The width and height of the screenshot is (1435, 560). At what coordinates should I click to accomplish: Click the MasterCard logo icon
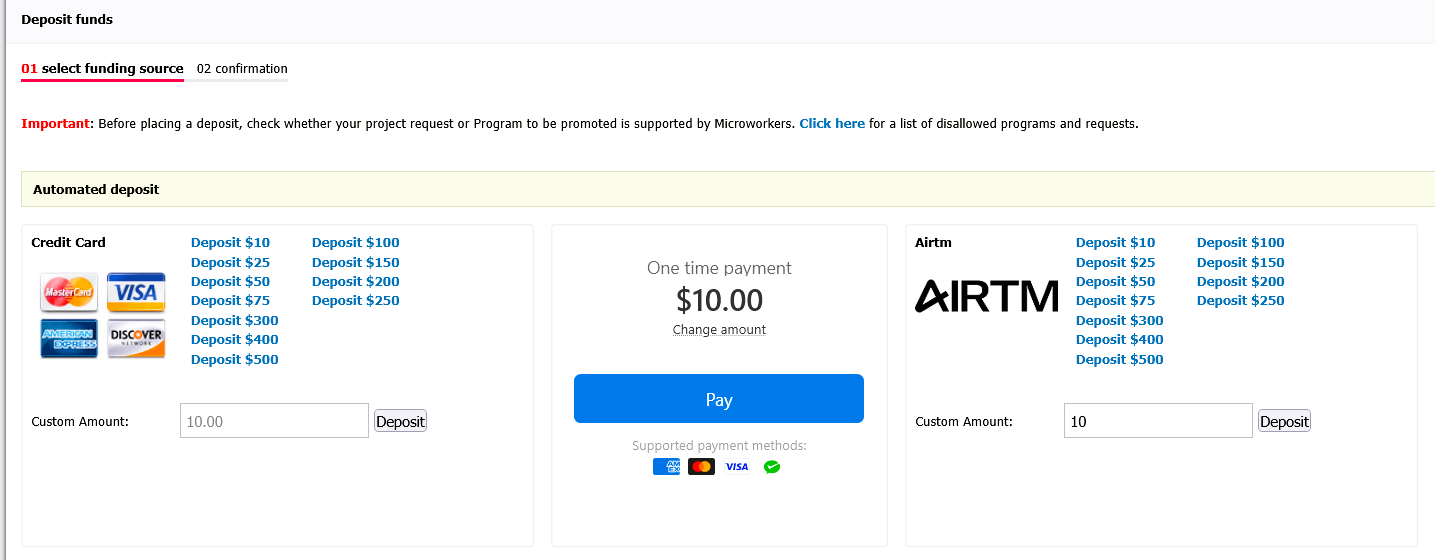[69, 292]
